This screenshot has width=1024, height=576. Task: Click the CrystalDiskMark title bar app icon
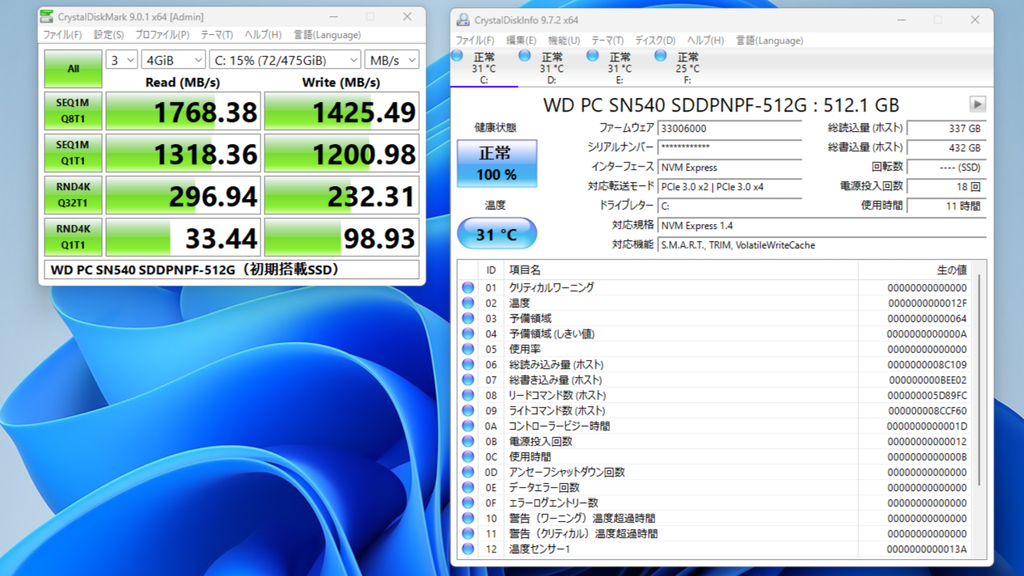tap(49, 17)
